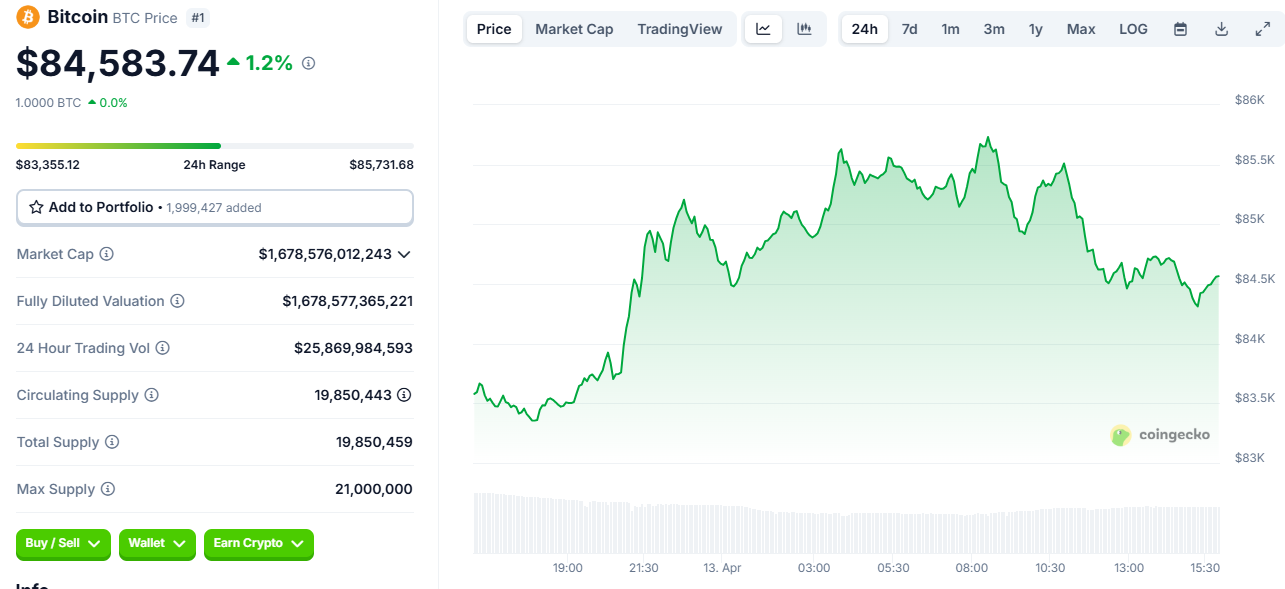Expand chart to fullscreen
Screen dimensions: 1285x589
pos(1262,29)
